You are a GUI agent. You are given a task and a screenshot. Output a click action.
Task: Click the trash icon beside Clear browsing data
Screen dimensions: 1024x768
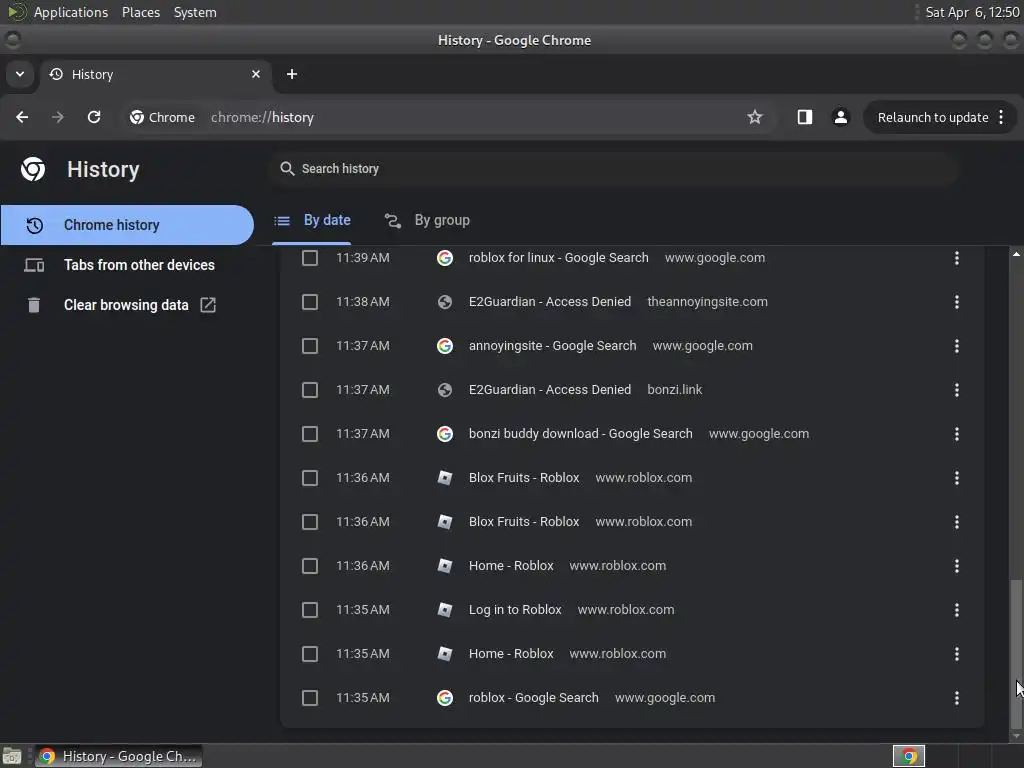(x=34, y=305)
